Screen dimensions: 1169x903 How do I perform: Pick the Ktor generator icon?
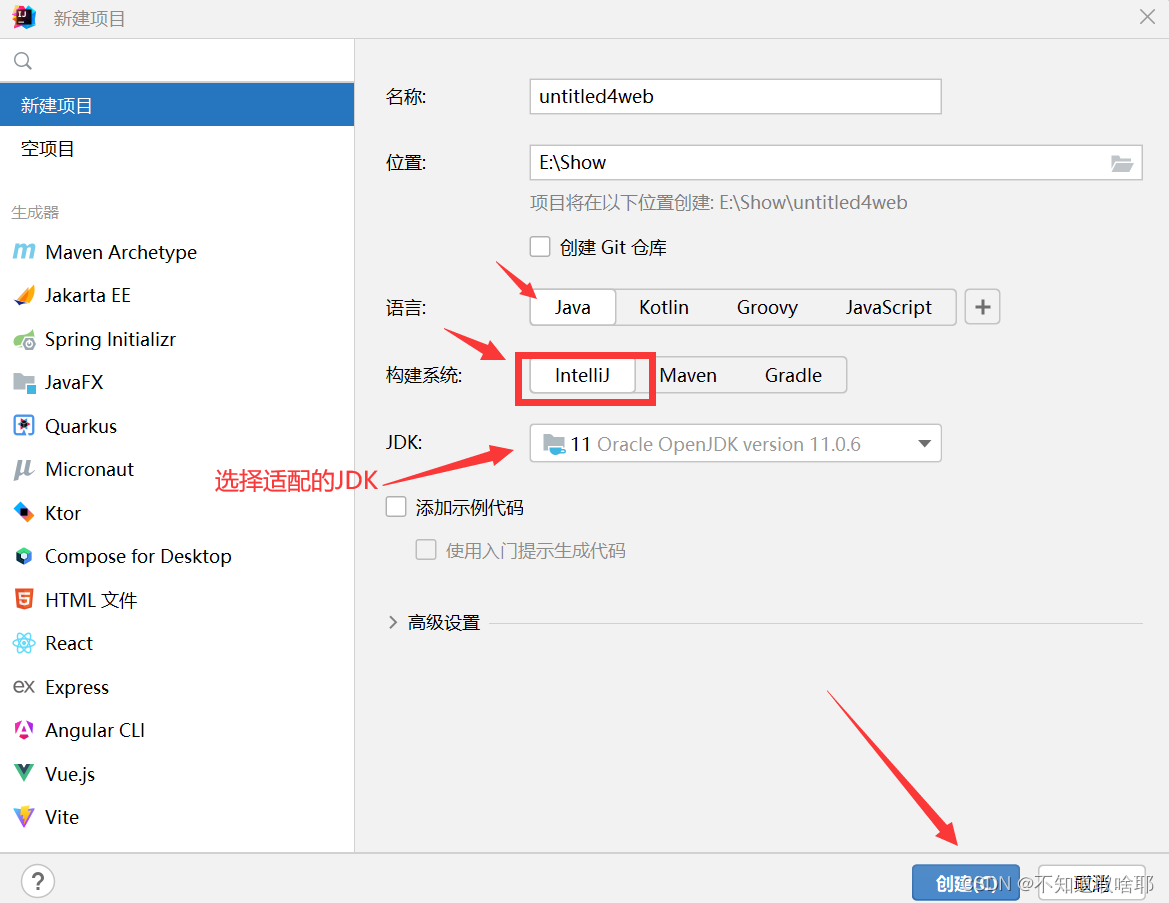[24, 513]
